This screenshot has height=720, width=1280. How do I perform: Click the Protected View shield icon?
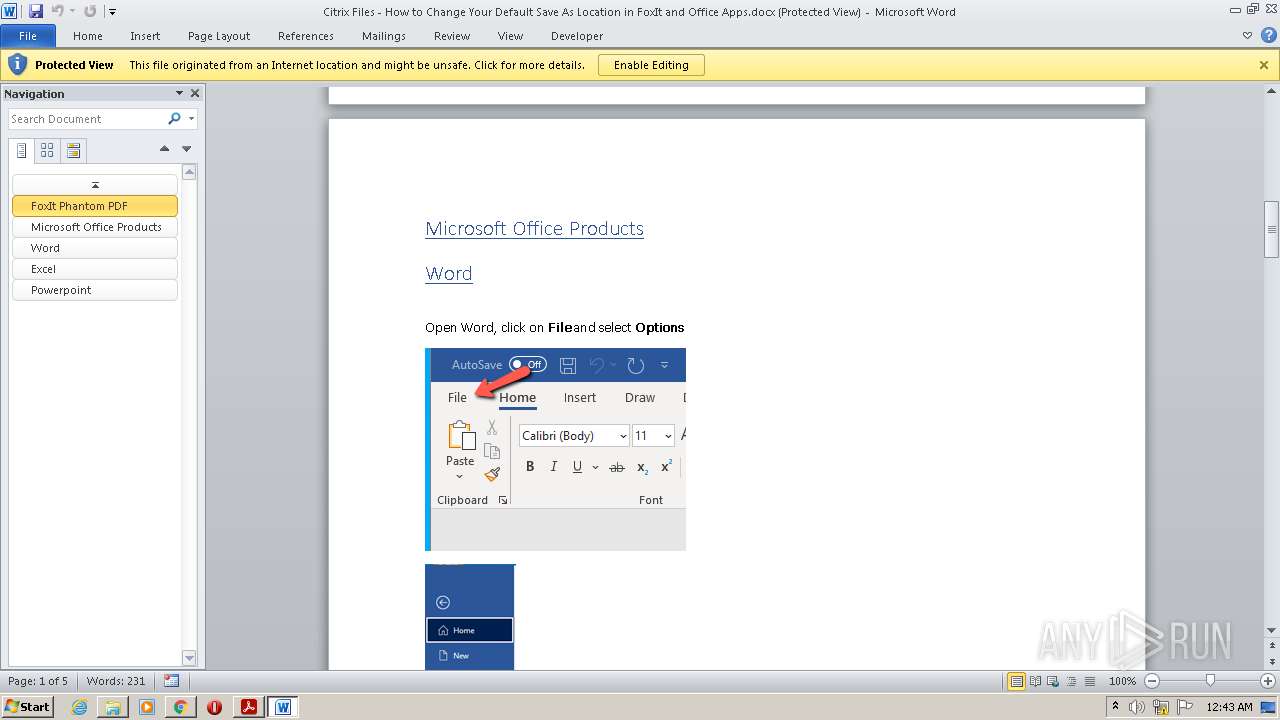(17, 65)
